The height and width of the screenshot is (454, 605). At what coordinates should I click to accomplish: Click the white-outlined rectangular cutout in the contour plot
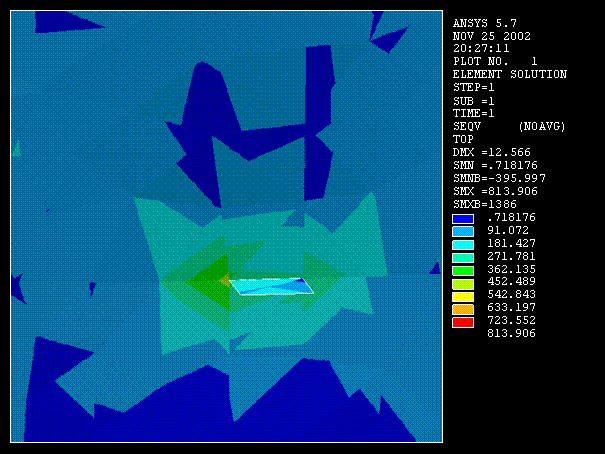coord(272,287)
